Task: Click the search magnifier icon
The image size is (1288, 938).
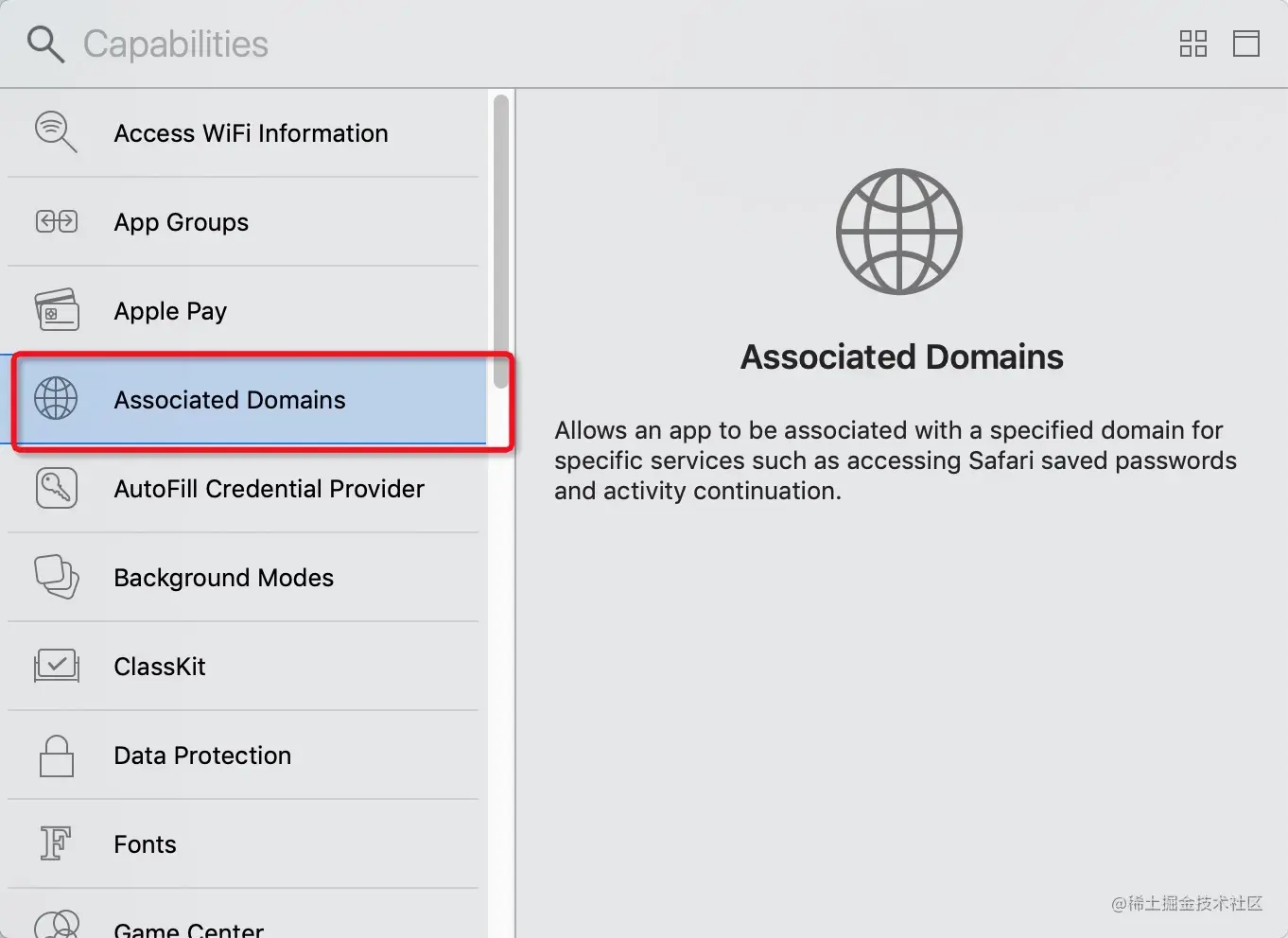Action: (x=45, y=44)
